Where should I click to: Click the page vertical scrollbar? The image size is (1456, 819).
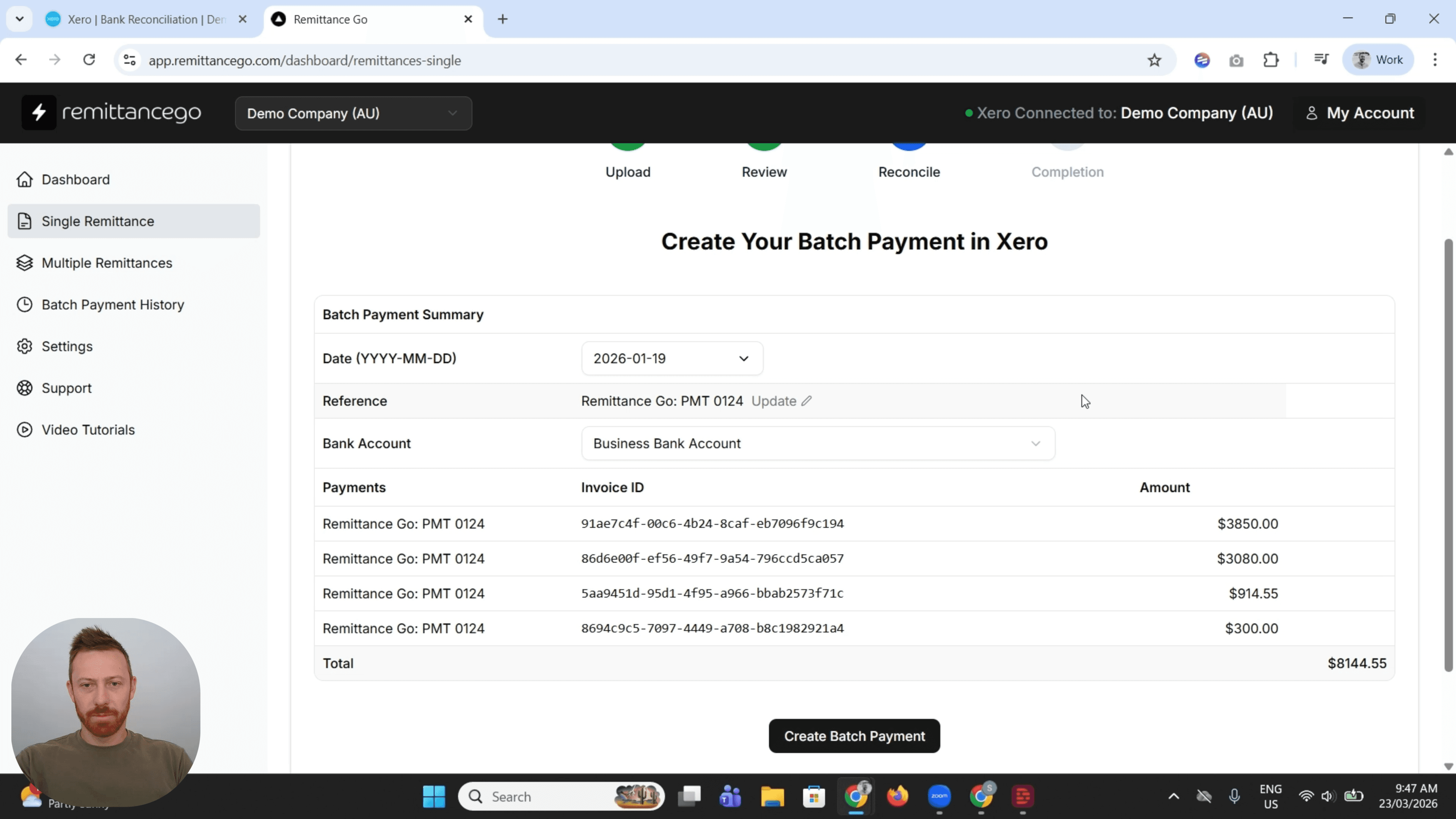[1448, 455]
